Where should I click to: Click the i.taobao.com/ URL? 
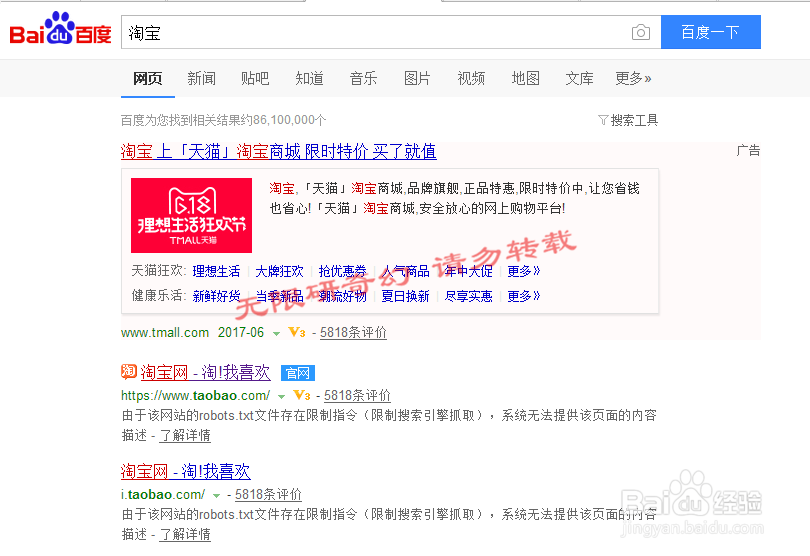[x=163, y=495]
